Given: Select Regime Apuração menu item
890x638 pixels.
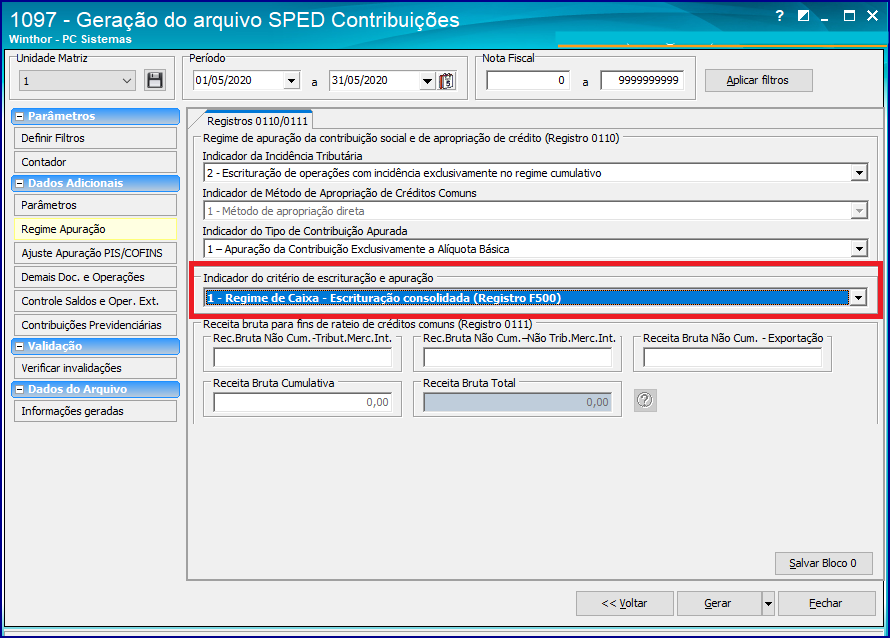Looking at the screenshot, I should click(95, 229).
